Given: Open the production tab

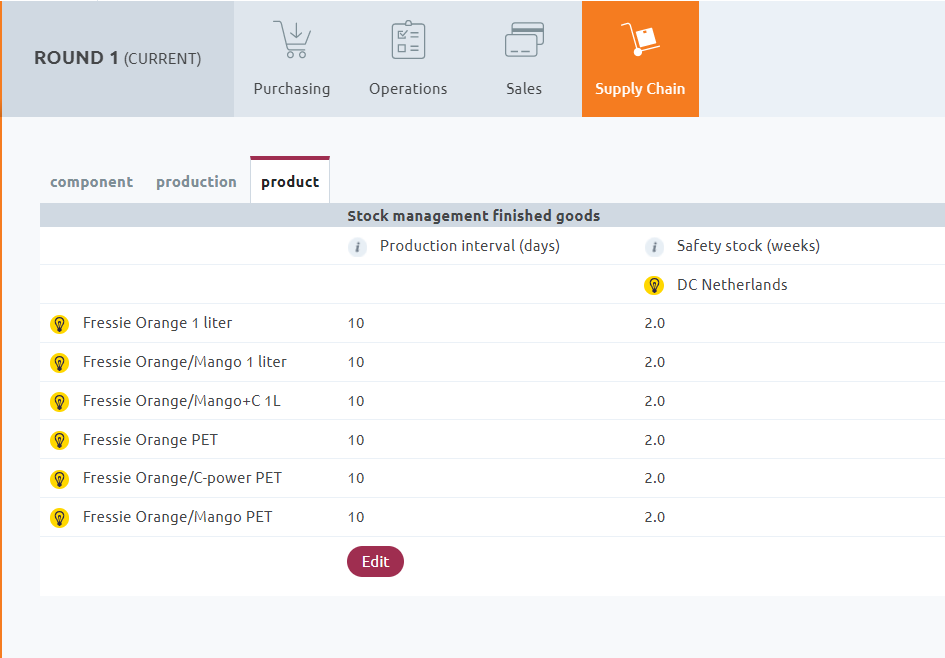Looking at the screenshot, I should [196, 181].
